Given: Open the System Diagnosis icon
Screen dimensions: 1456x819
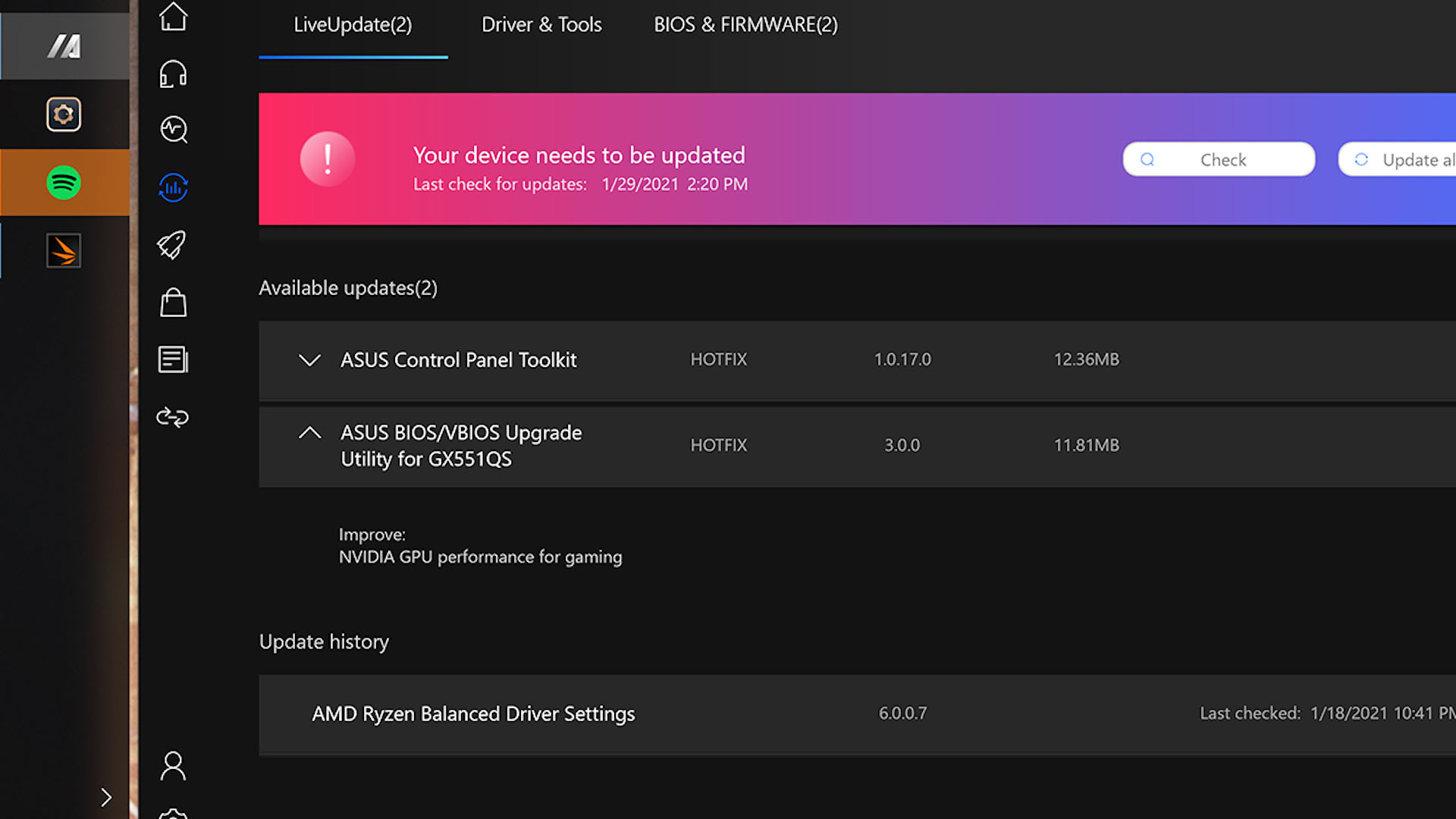Looking at the screenshot, I should (174, 129).
